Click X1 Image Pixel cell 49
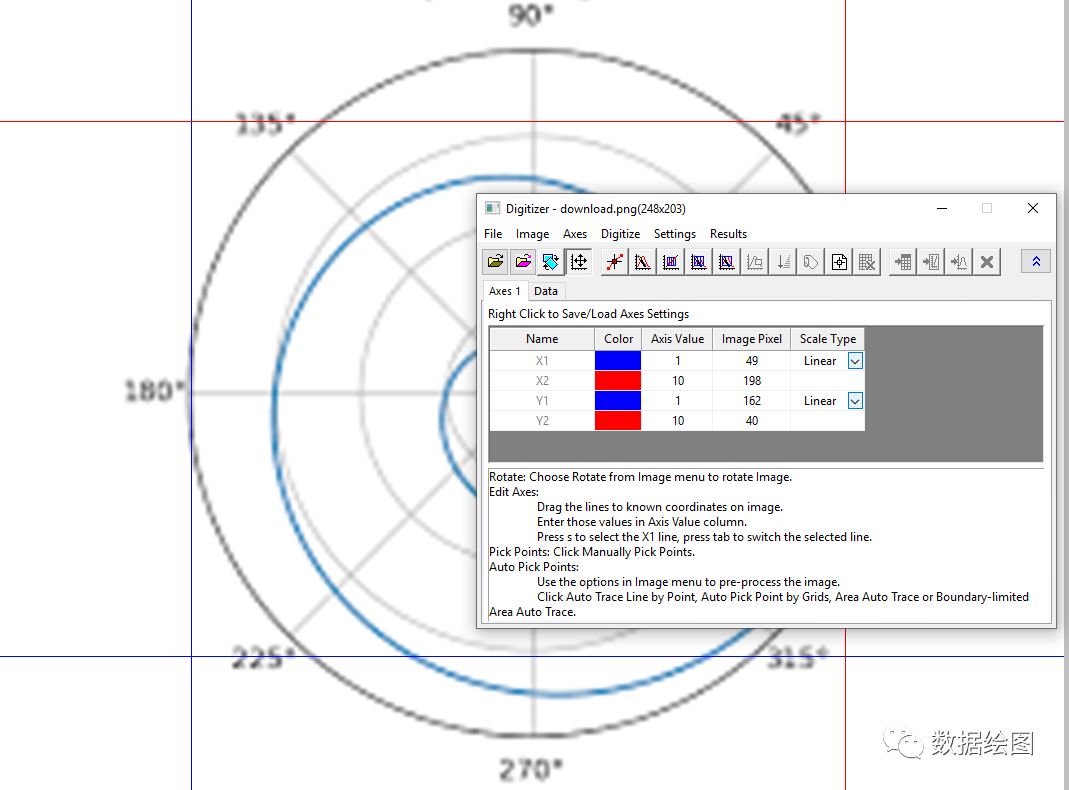This screenshot has height=790, width=1069. coord(752,361)
